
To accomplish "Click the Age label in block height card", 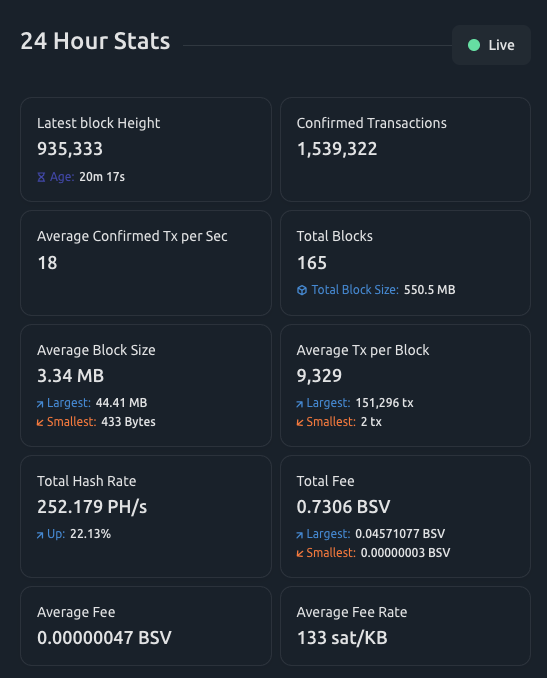I will click(x=62, y=177).
